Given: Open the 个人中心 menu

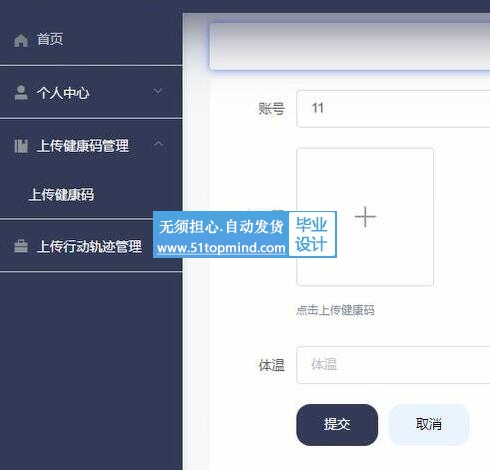Looking at the screenshot, I should (x=91, y=92).
